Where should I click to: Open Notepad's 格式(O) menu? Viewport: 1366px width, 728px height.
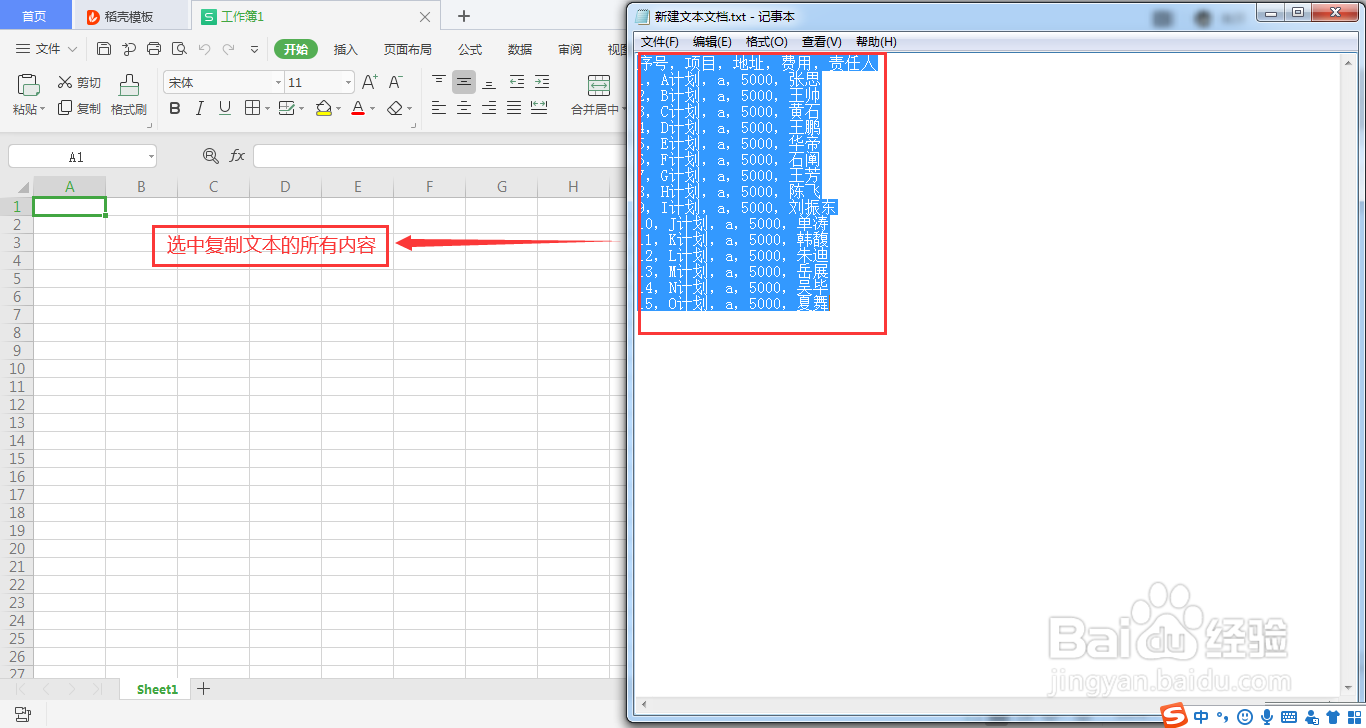point(767,41)
